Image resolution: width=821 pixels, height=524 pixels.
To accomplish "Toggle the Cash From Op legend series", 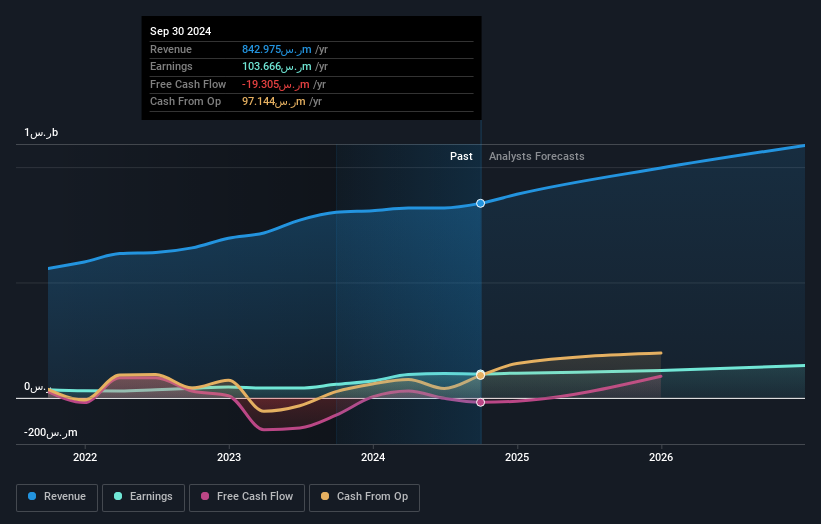I will point(364,497).
